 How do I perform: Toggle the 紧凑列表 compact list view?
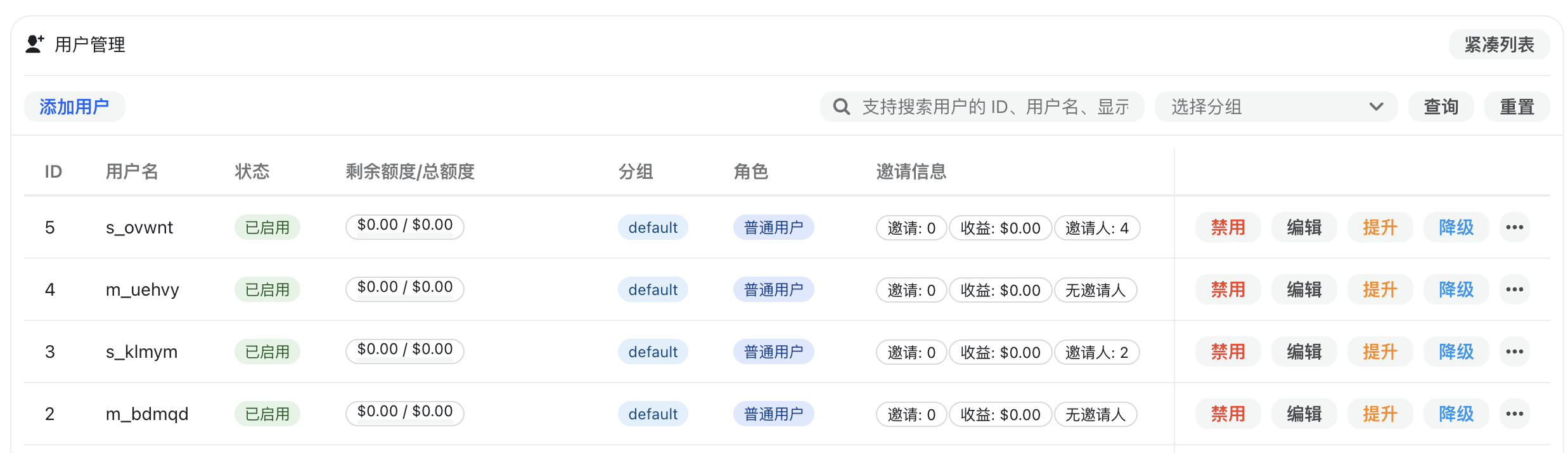[1499, 44]
